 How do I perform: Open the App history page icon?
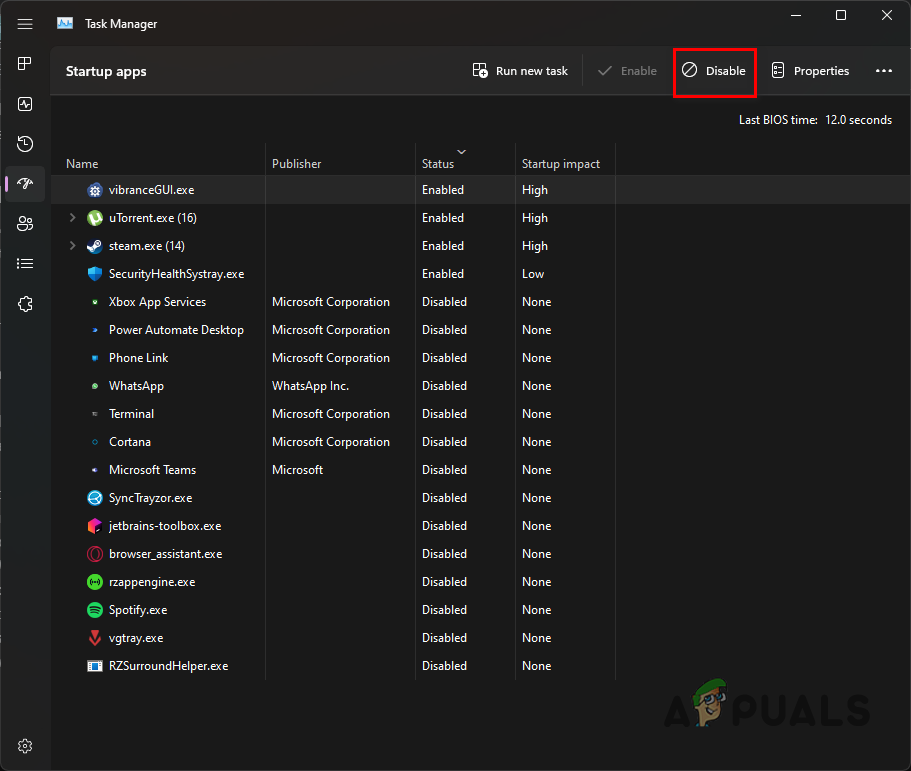click(24, 143)
